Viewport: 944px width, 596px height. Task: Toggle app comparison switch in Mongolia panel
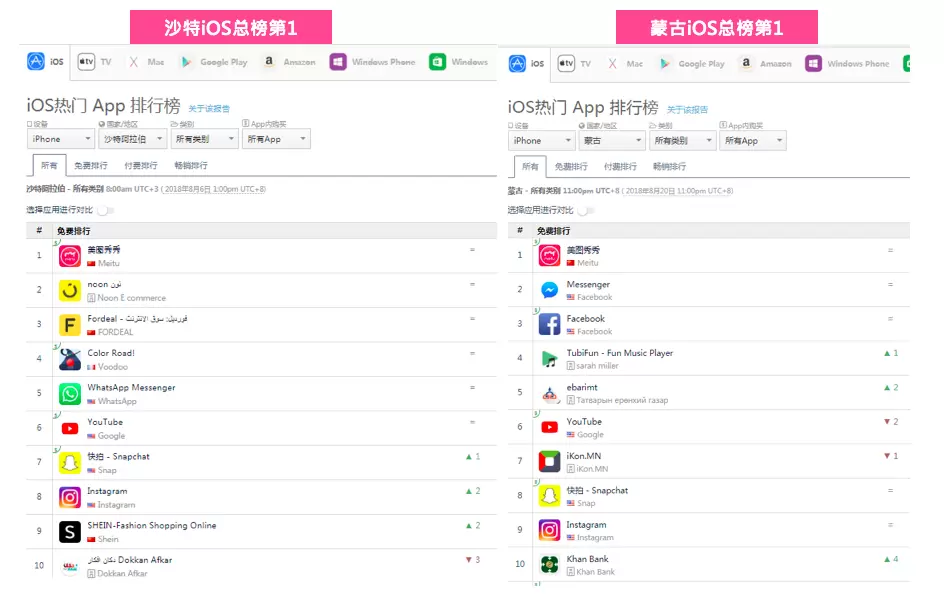(586, 210)
